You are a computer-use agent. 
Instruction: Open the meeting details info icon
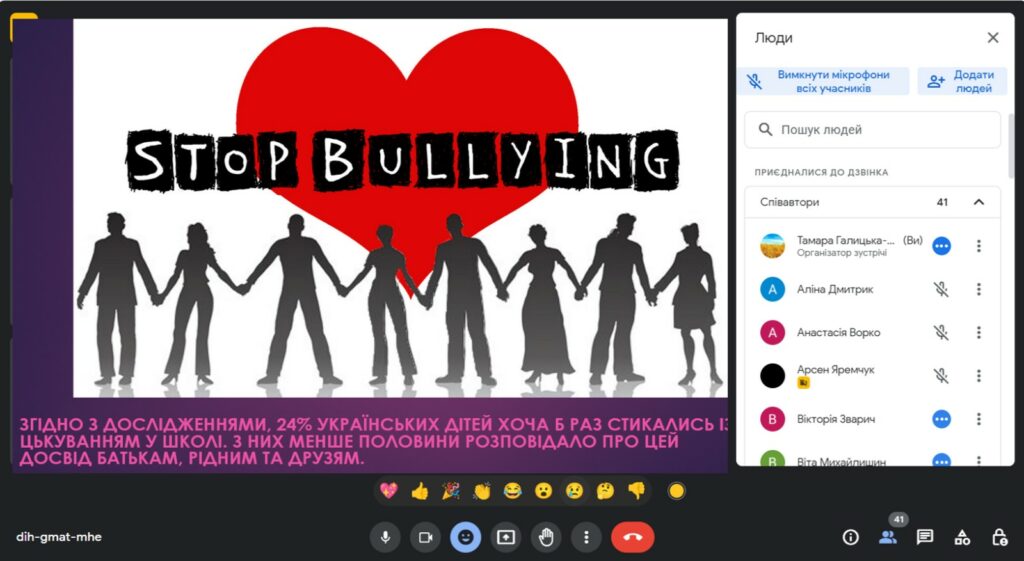pos(851,537)
